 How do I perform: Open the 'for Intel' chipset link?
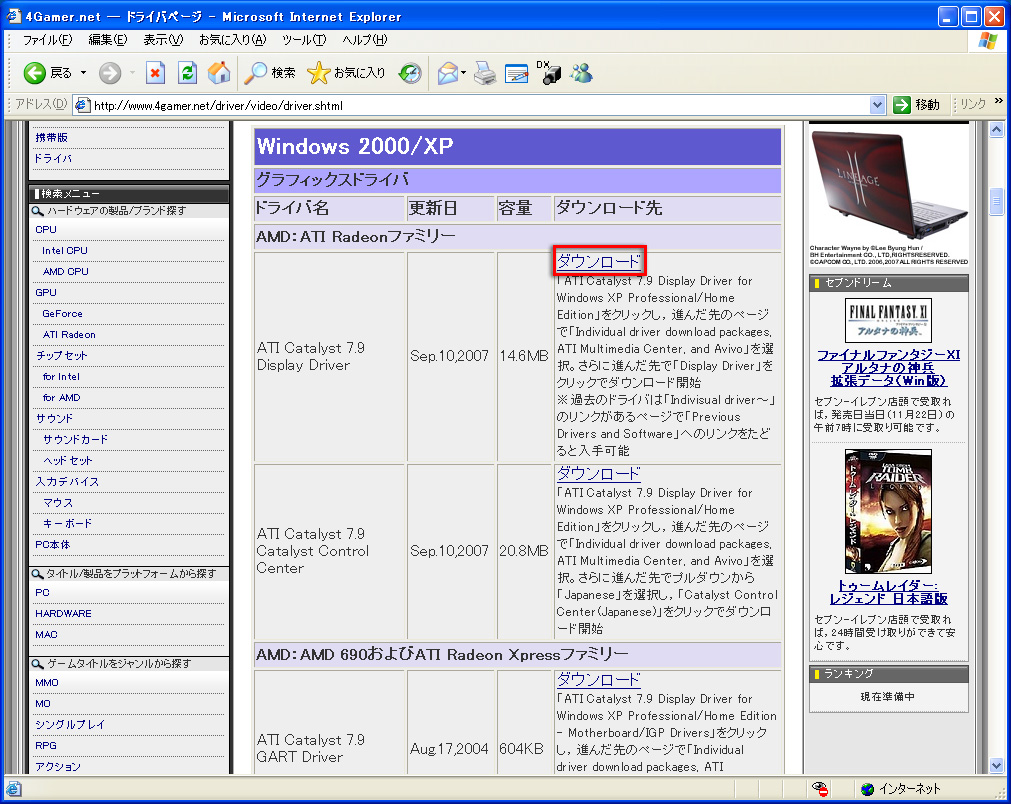pyautogui.click(x=61, y=377)
